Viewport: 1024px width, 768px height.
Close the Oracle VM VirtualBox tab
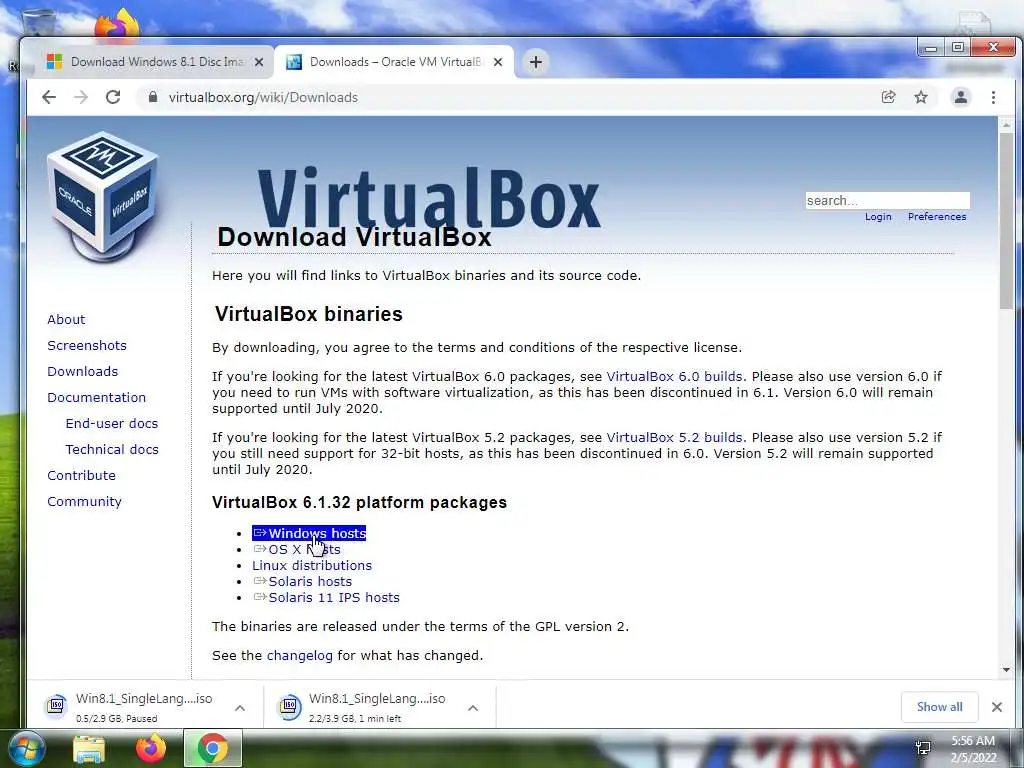(498, 62)
